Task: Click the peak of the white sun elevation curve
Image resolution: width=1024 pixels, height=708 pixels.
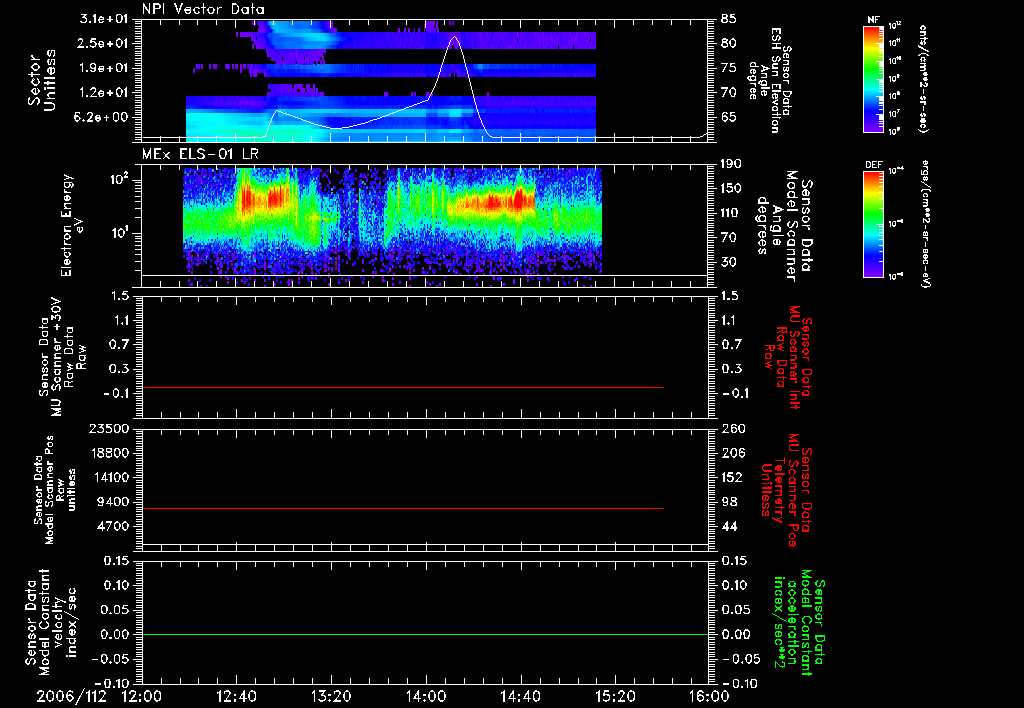Action: [x=455, y=38]
